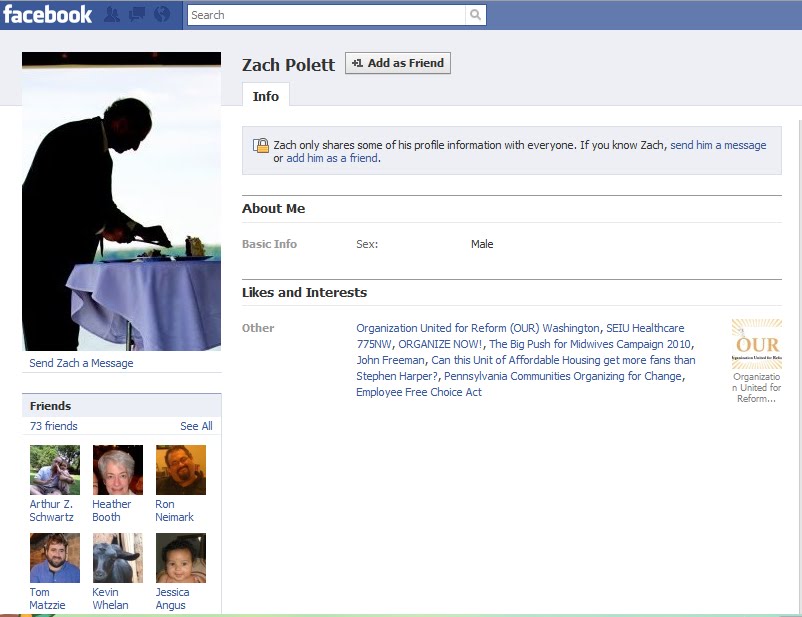Image resolution: width=802 pixels, height=617 pixels.
Task: Open Pennsylvania Communities Organizing for Change link
Action: pyautogui.click(x=563, y=376)
